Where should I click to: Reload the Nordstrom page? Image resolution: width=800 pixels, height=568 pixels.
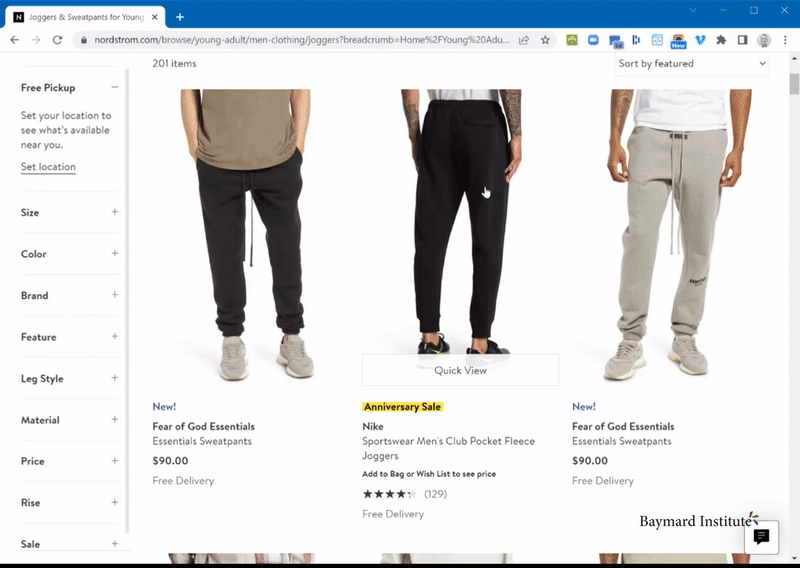click(x=57, y=40)
